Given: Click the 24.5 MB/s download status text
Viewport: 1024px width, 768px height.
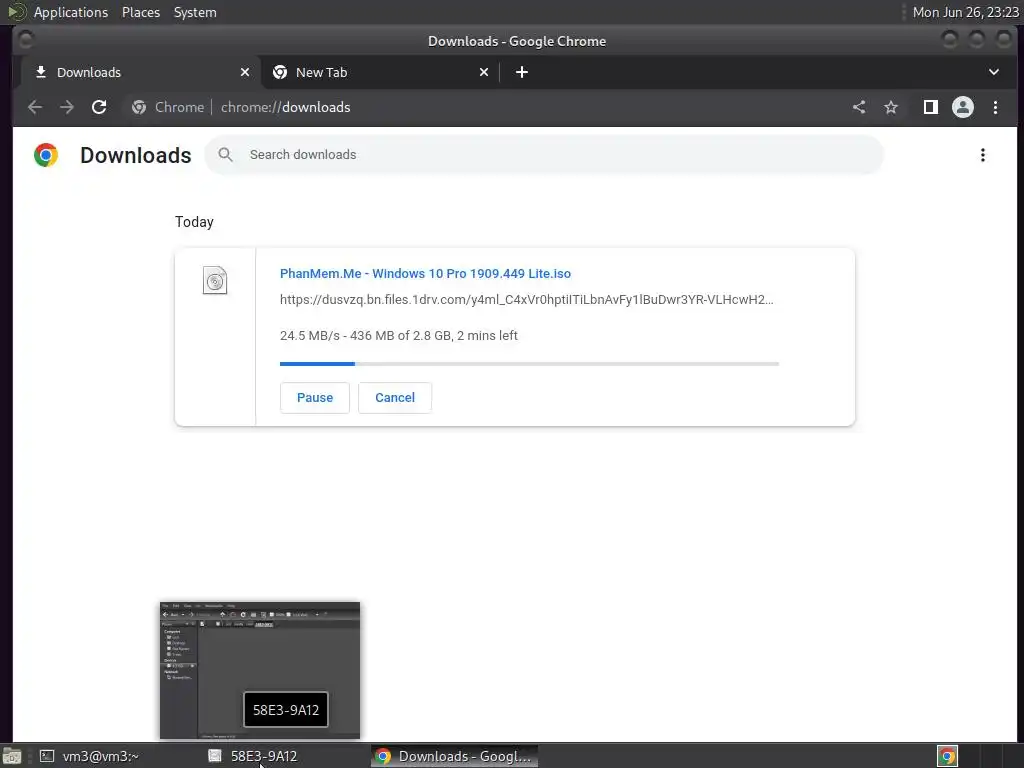Looking at the screenshot, I should click(x=398, y=336).
